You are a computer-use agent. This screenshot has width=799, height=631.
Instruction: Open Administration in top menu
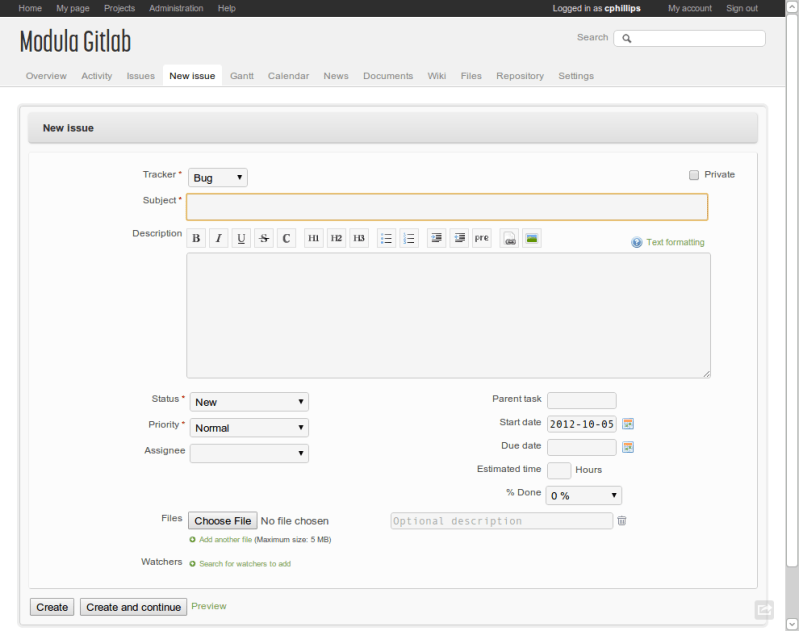point(176,8)
